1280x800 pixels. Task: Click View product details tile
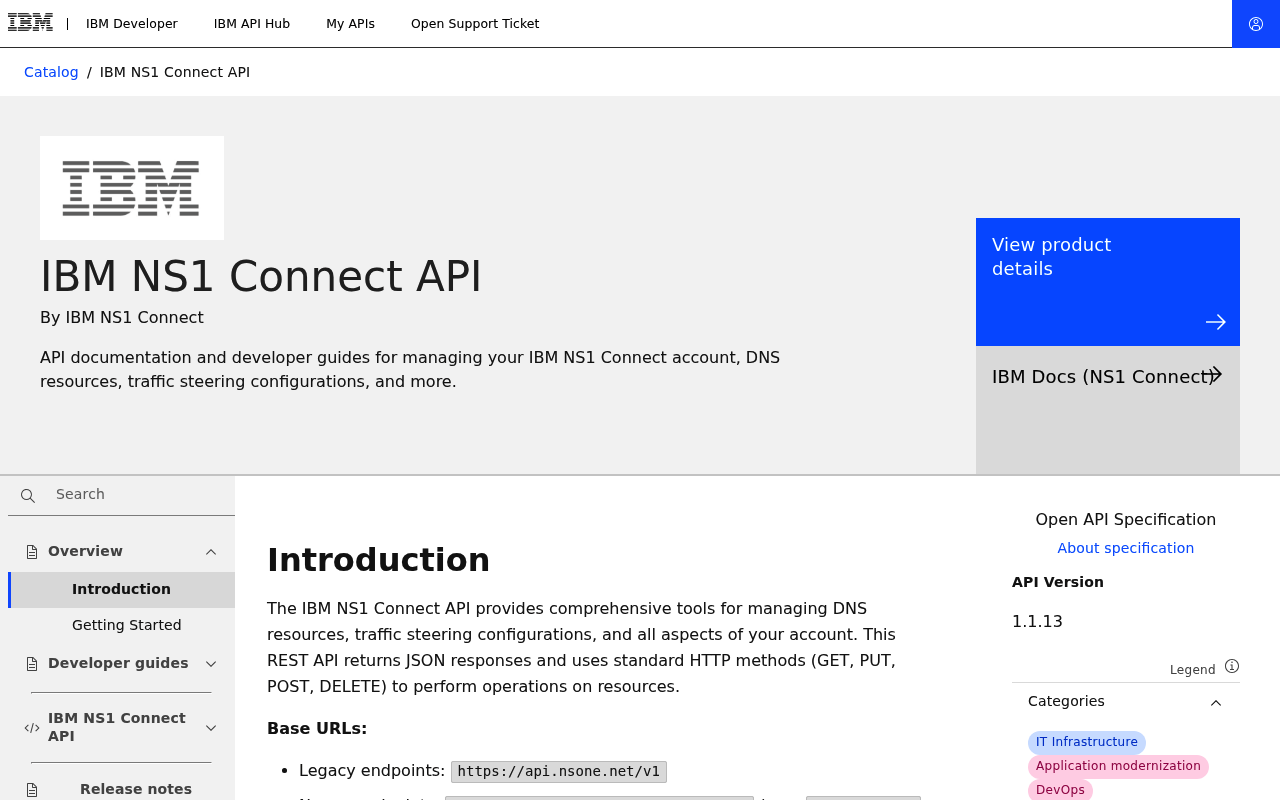[1108, 282]
